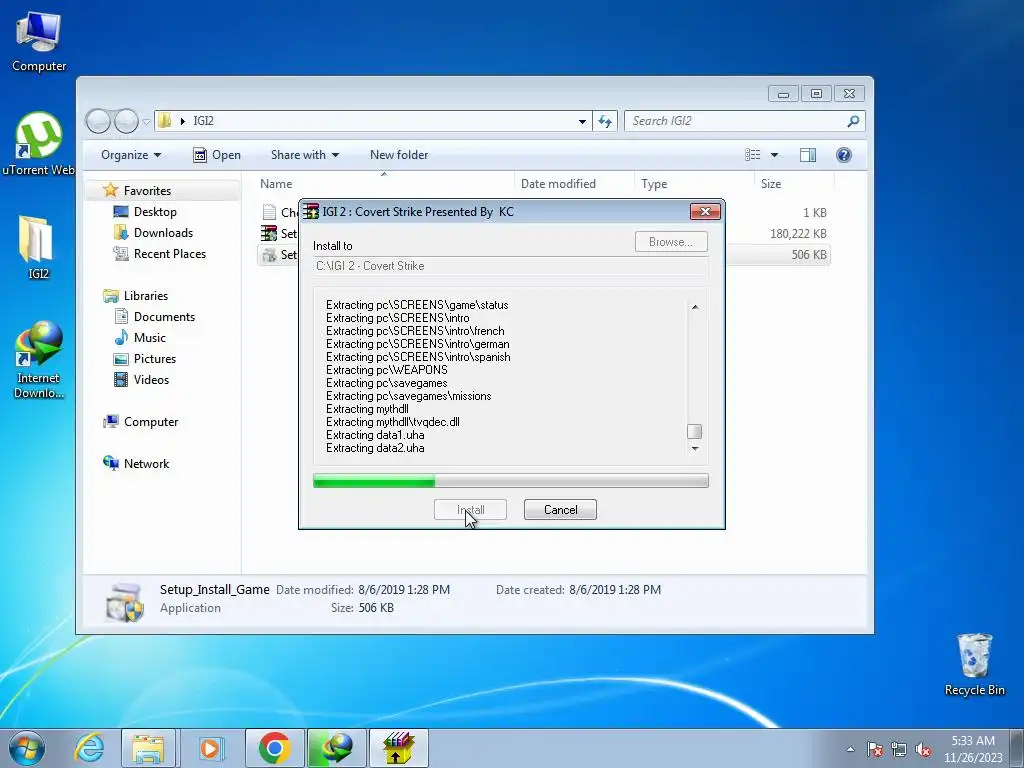Select Favorites in navigation pane
Image resolution: width=1024 pixels, height=768 pixels.
click(x=147, y=191)
